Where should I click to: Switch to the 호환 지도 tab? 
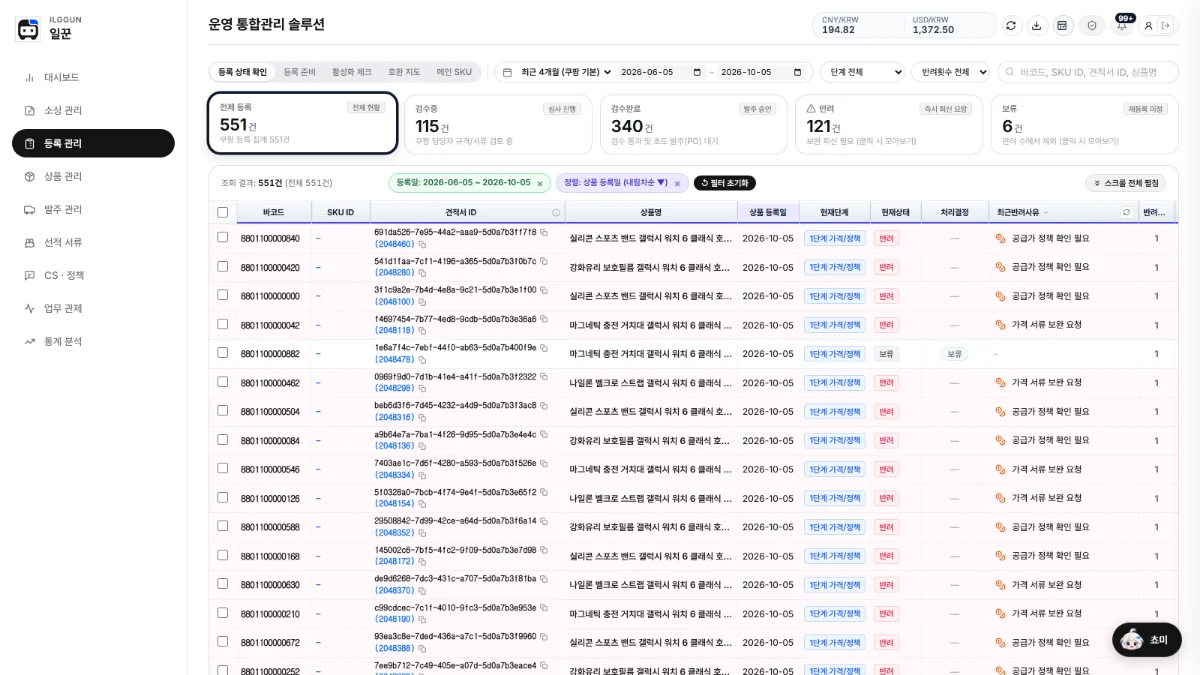tap(404, 72)
